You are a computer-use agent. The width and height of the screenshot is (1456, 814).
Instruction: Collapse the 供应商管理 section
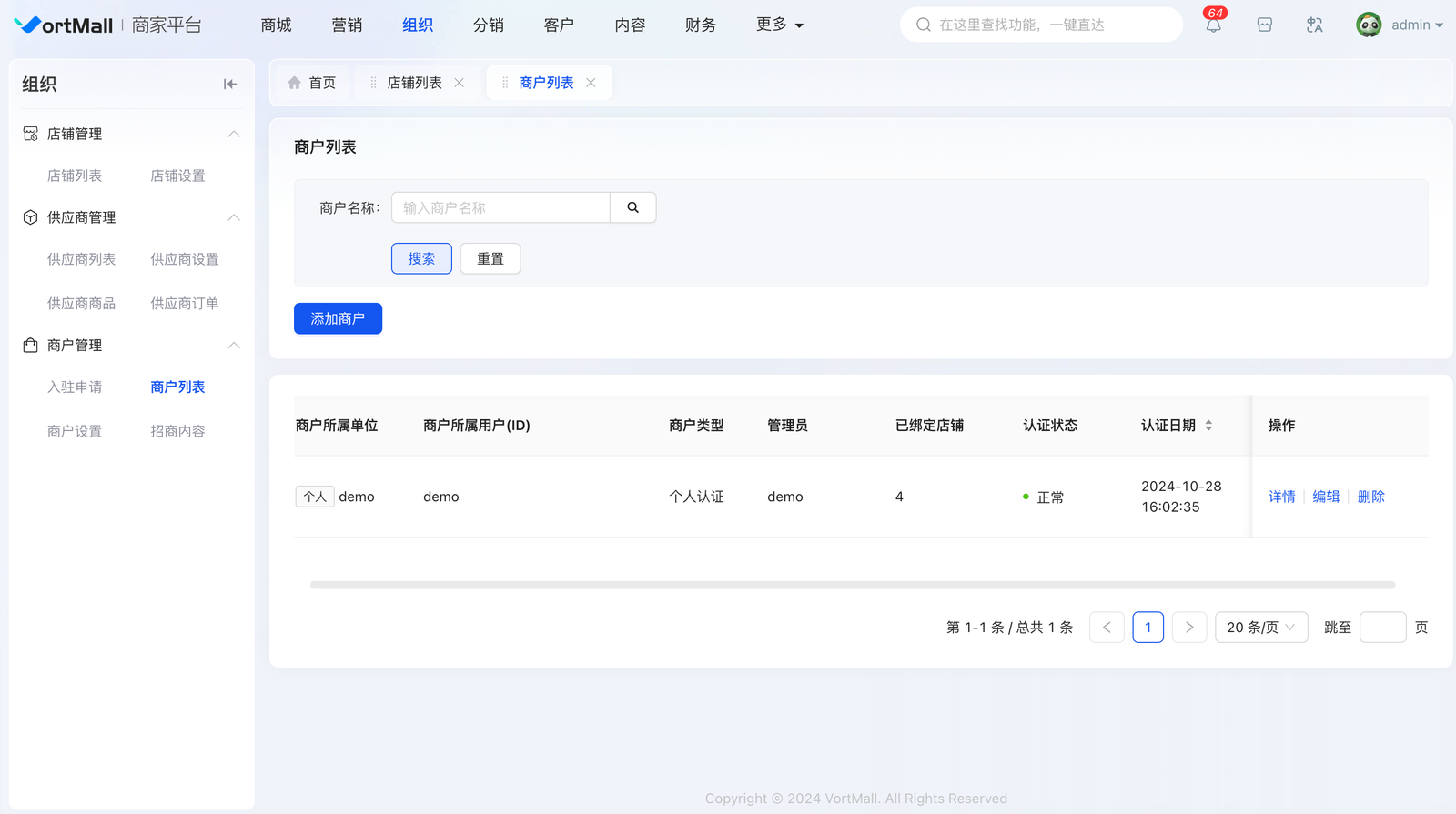pyautogui.click(x=234, y=217)
